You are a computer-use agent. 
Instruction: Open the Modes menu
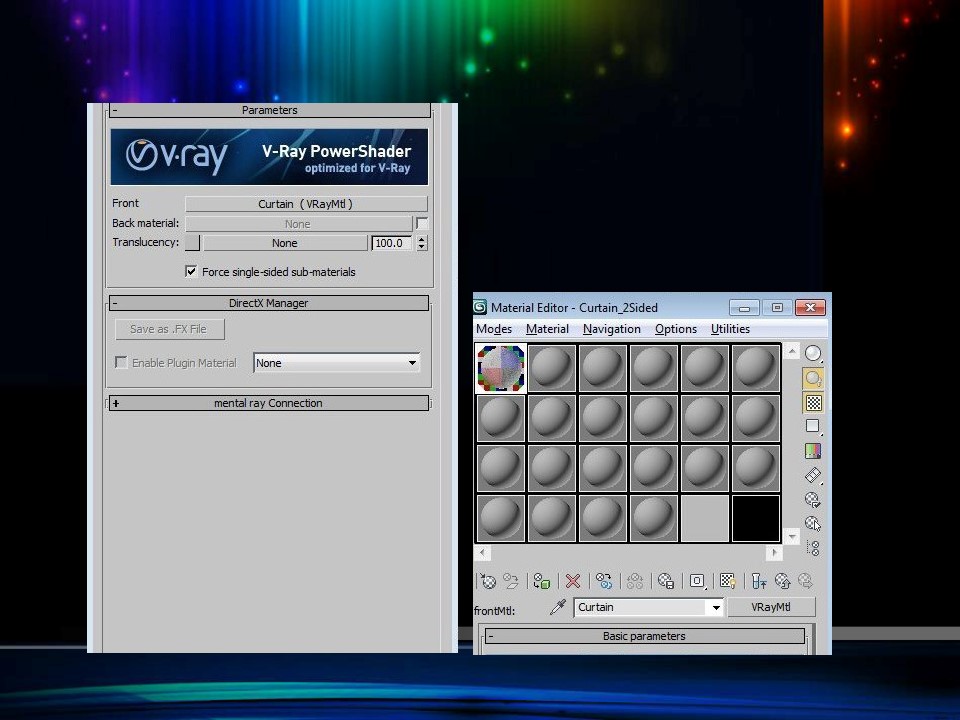pos(494,329)
